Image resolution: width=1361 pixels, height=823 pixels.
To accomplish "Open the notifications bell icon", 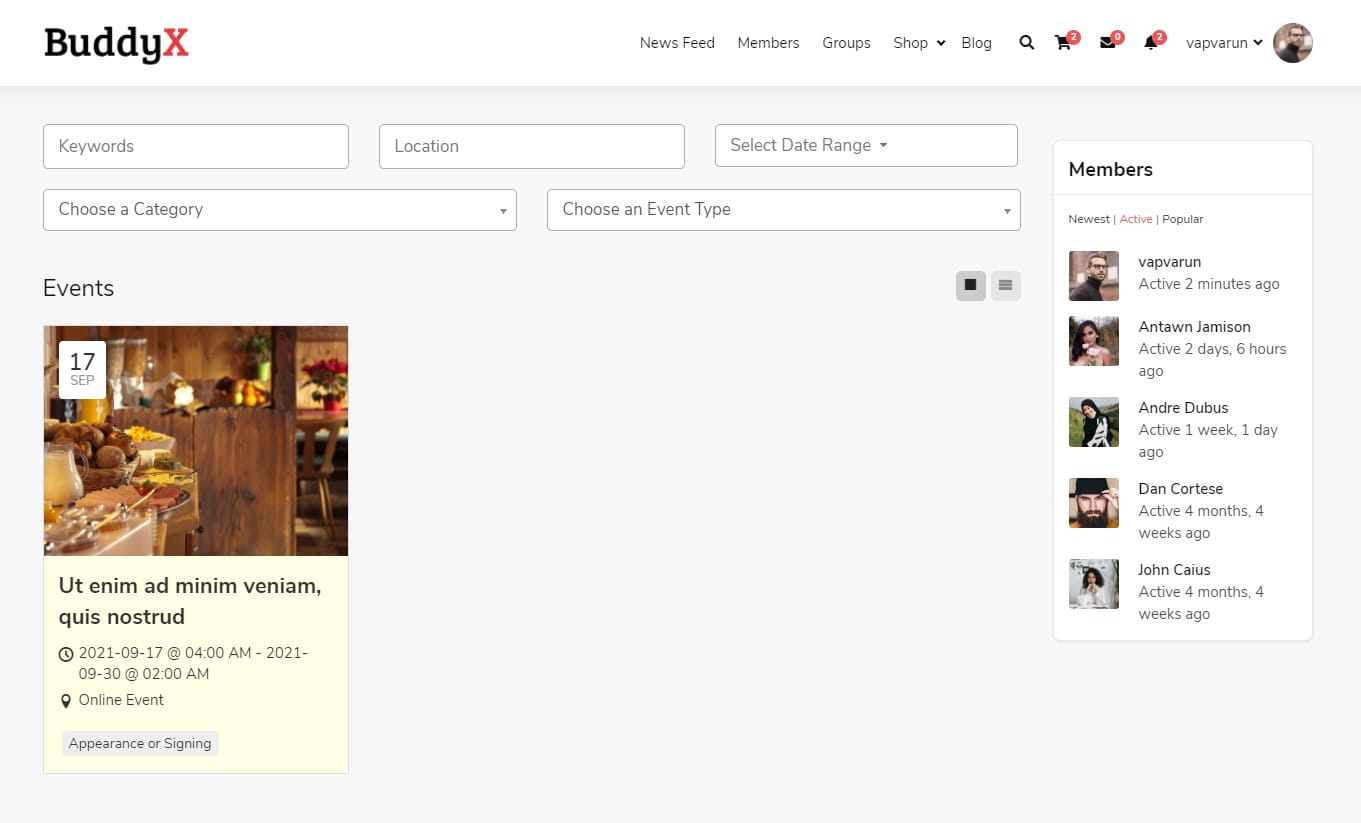I will pyautogui.click(x=1151, y=43).
